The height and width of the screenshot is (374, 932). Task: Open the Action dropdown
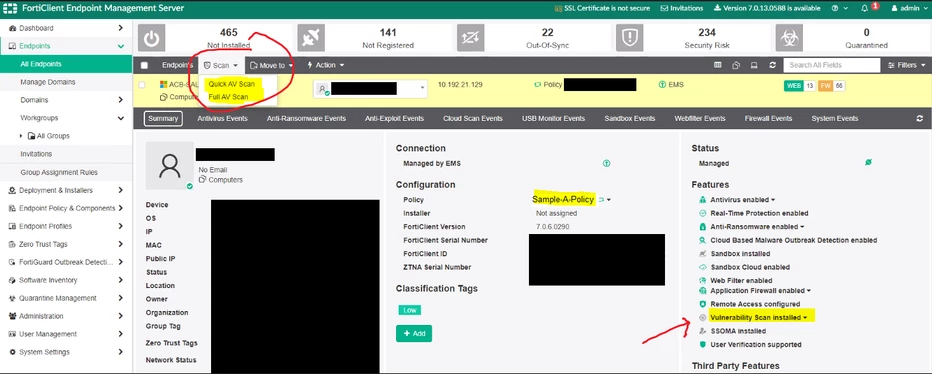click(x=325, y=65)
